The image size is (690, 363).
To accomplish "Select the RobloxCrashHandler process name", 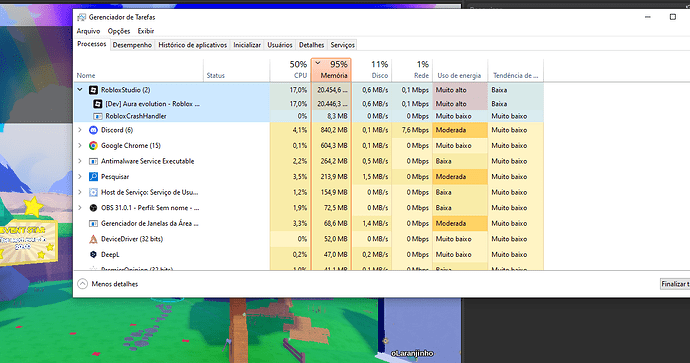I will pyautogui.click(x=136, y=116).
